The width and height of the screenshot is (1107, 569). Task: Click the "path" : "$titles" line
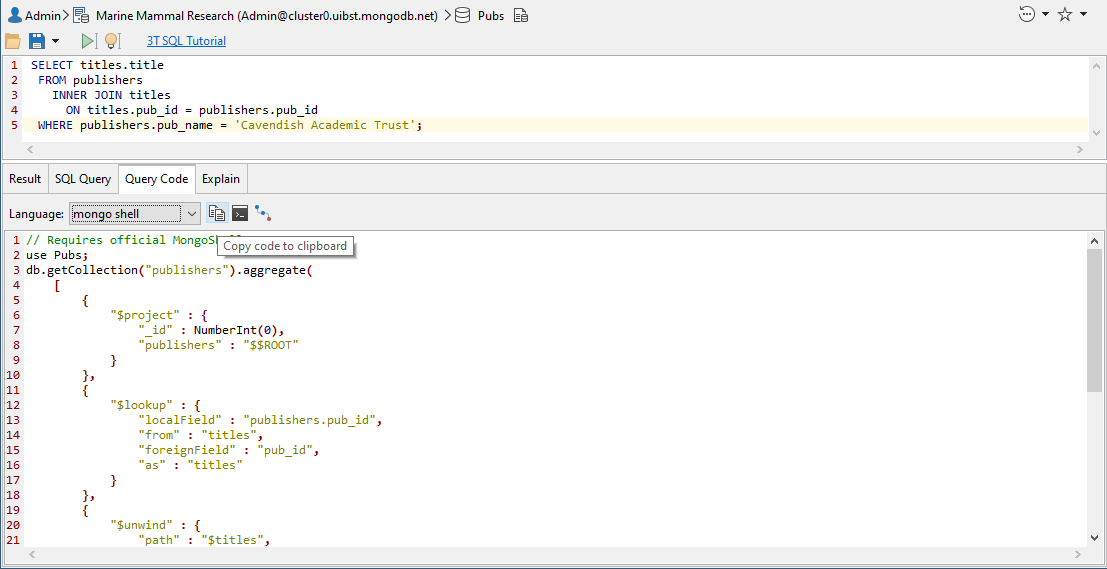pyautogui.click(x=205, y=540)
